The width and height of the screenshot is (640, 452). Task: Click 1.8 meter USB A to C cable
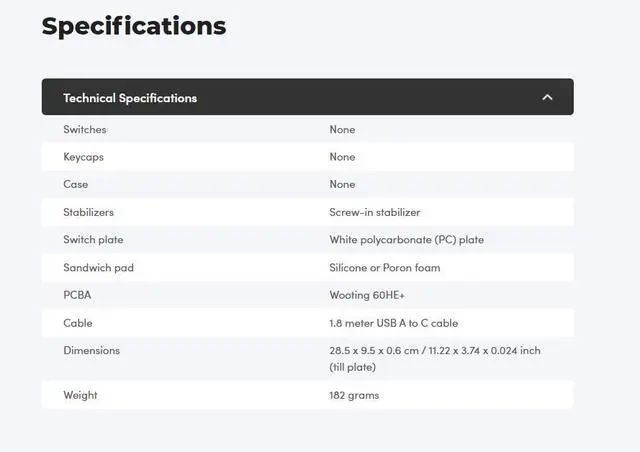[393, 323]
